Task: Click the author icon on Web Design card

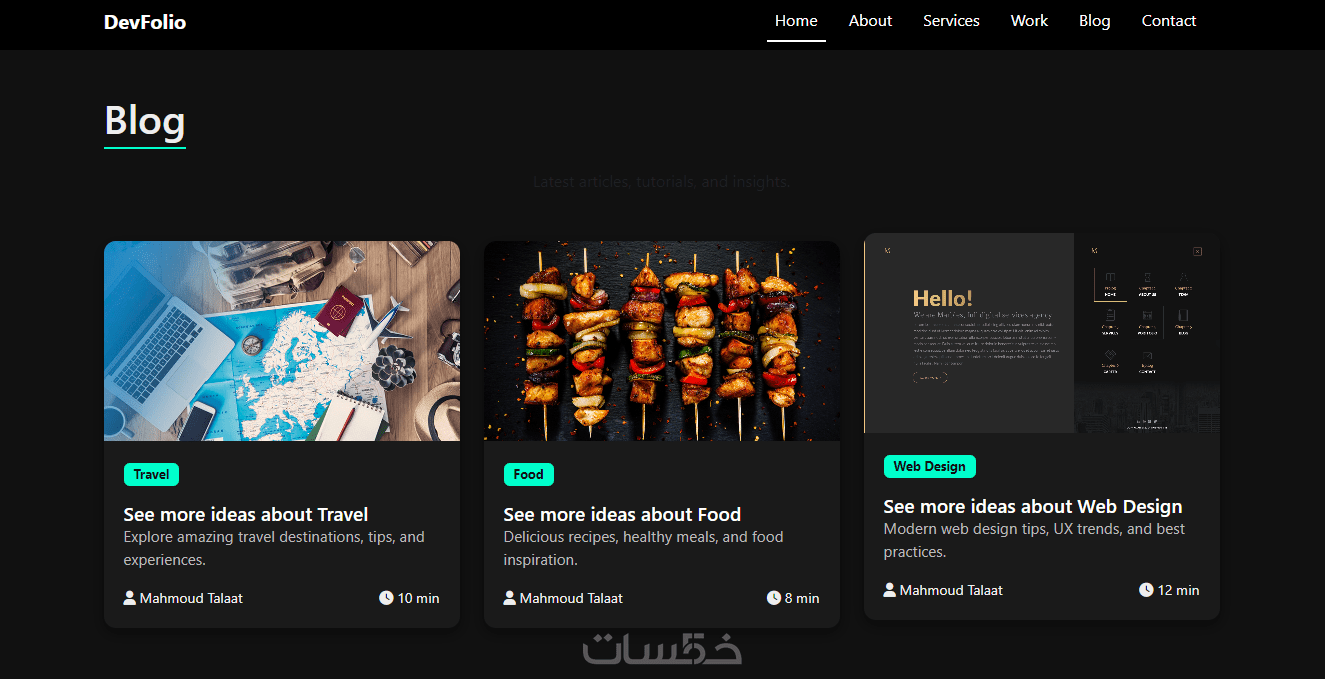Action: click(889, 590)
